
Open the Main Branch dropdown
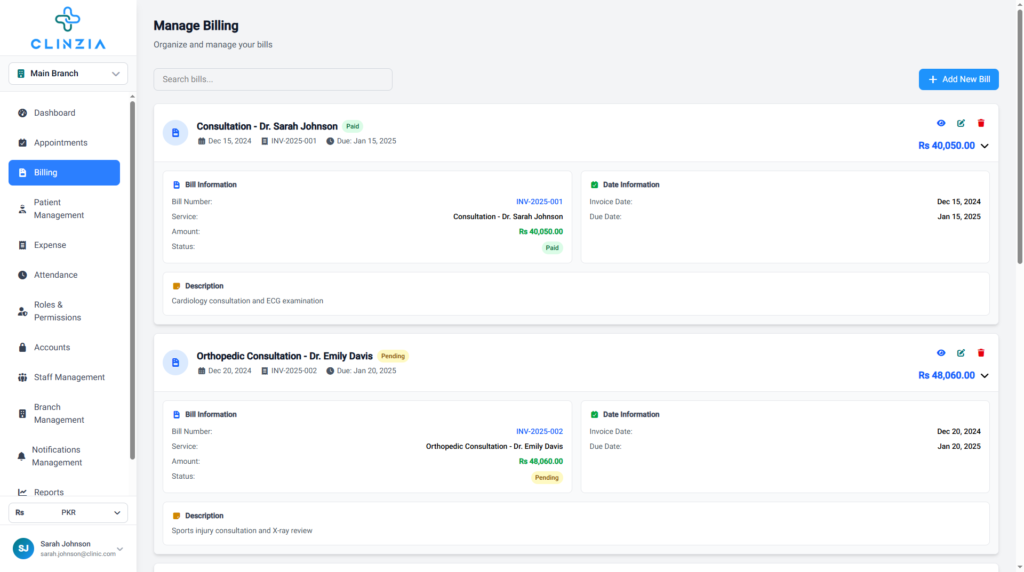pos(68,73)
